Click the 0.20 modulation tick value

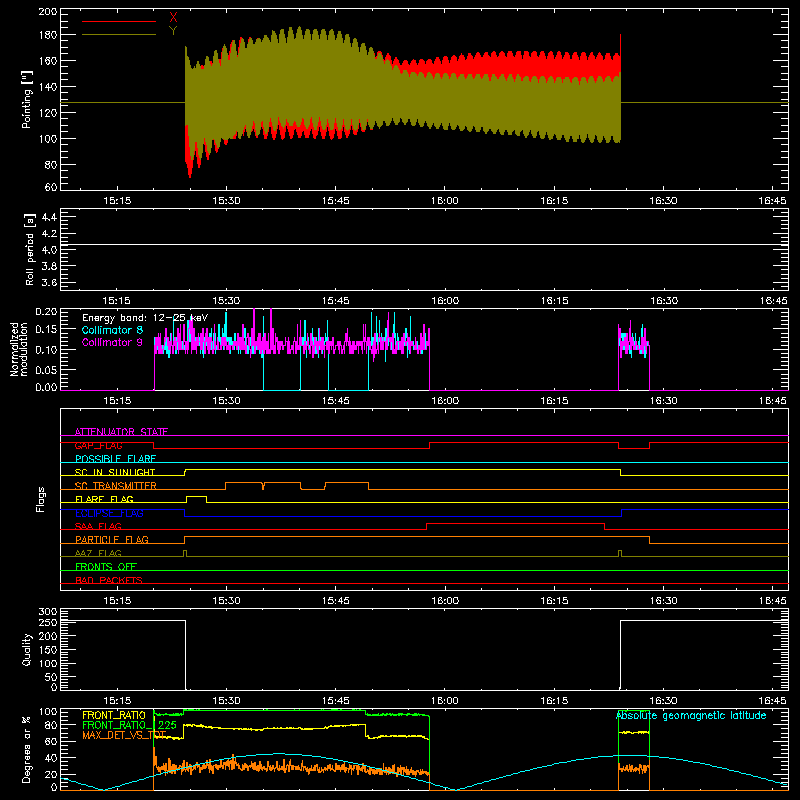click(46, 312)
